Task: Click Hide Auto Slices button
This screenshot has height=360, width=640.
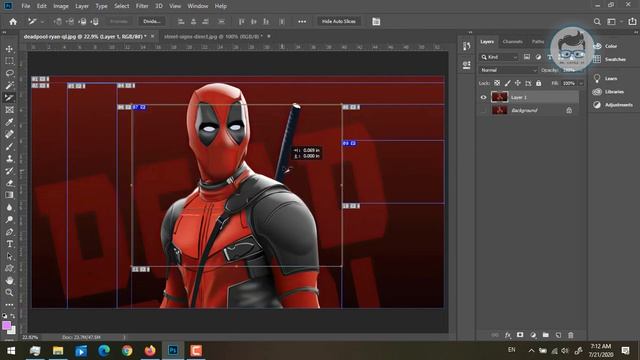Action: (x=339, y=21)
